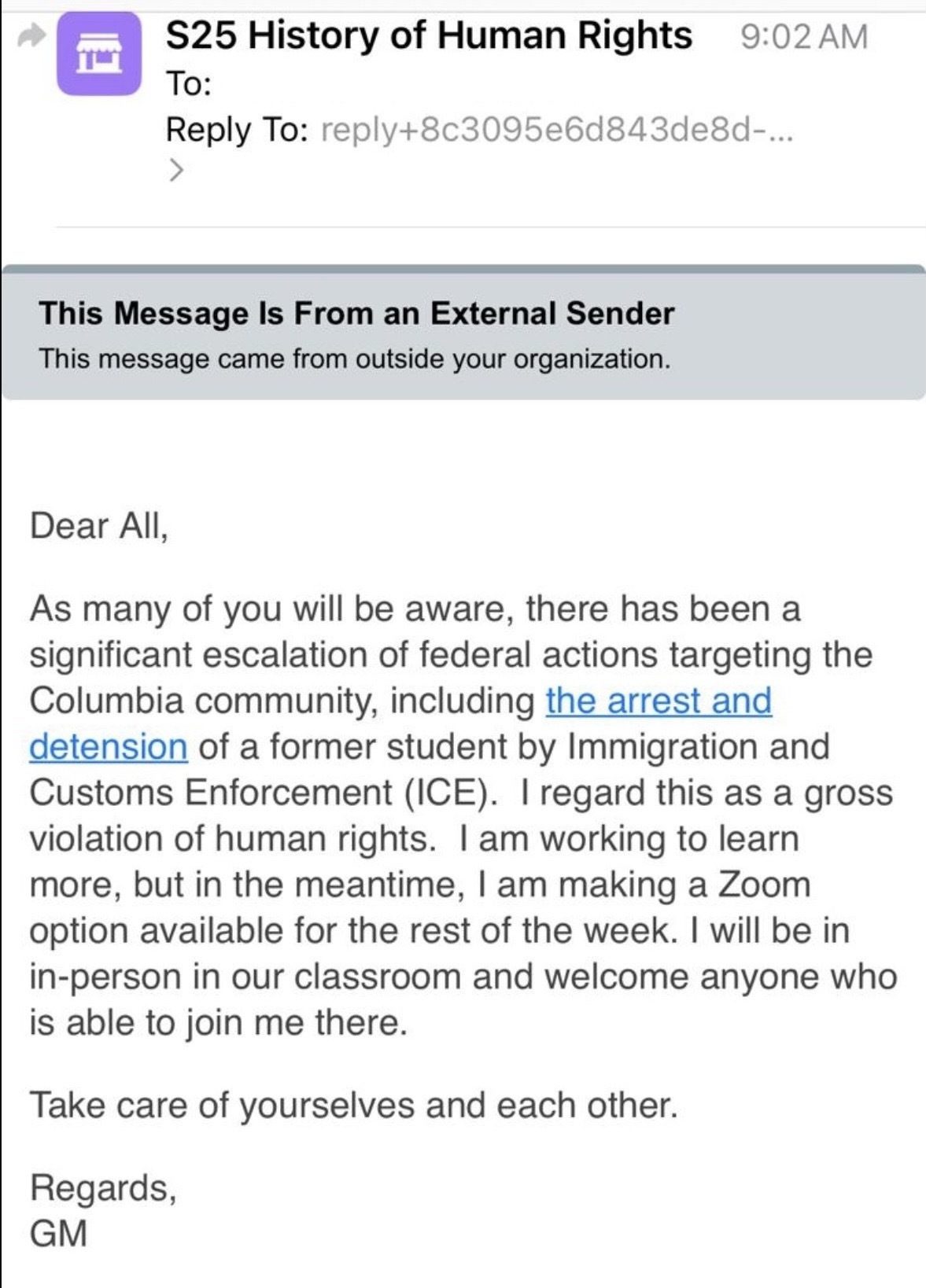
Task: Click the "Regards," closing line
Action: pos(103,1187)
